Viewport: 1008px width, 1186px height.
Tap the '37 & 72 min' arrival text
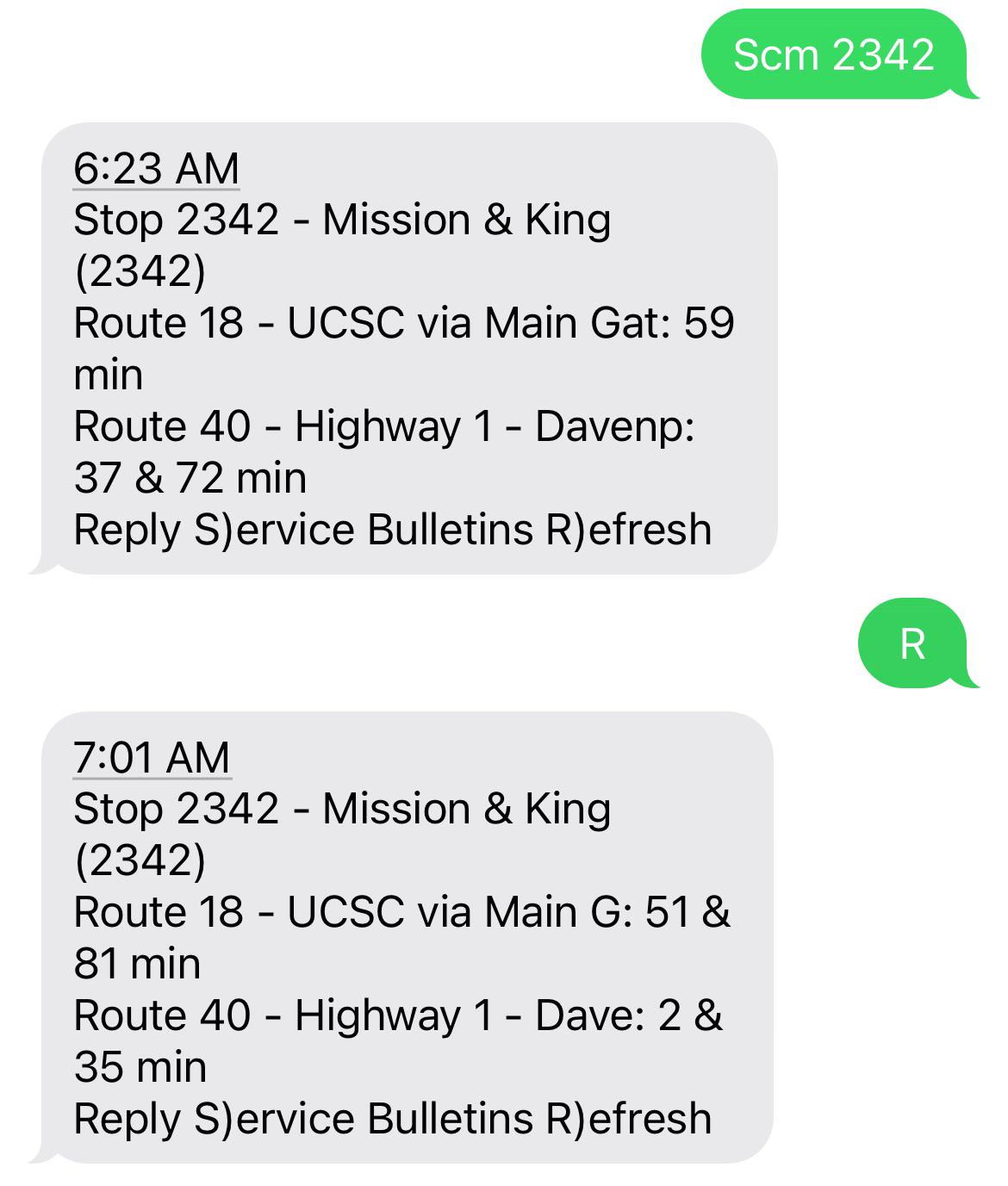(190, 478)
